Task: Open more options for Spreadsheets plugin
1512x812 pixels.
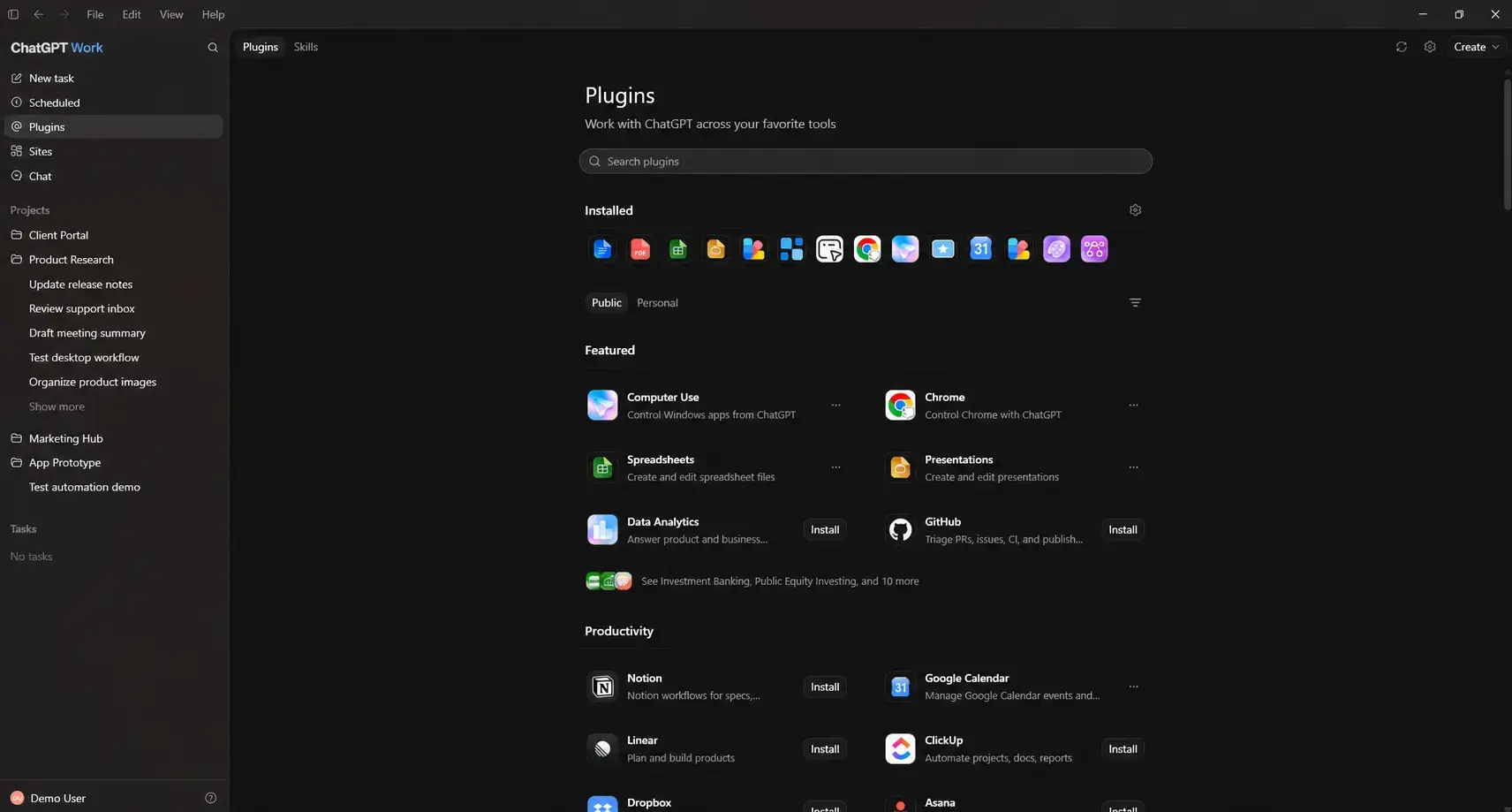Action: click(x=835, y=467)
